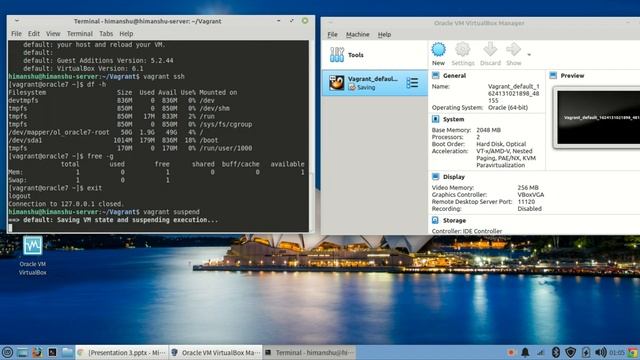This screenshot has width=640, height=360.
Task: Click 'Video Memory: 256 MB' value
Action: click(x=528, y=188)
